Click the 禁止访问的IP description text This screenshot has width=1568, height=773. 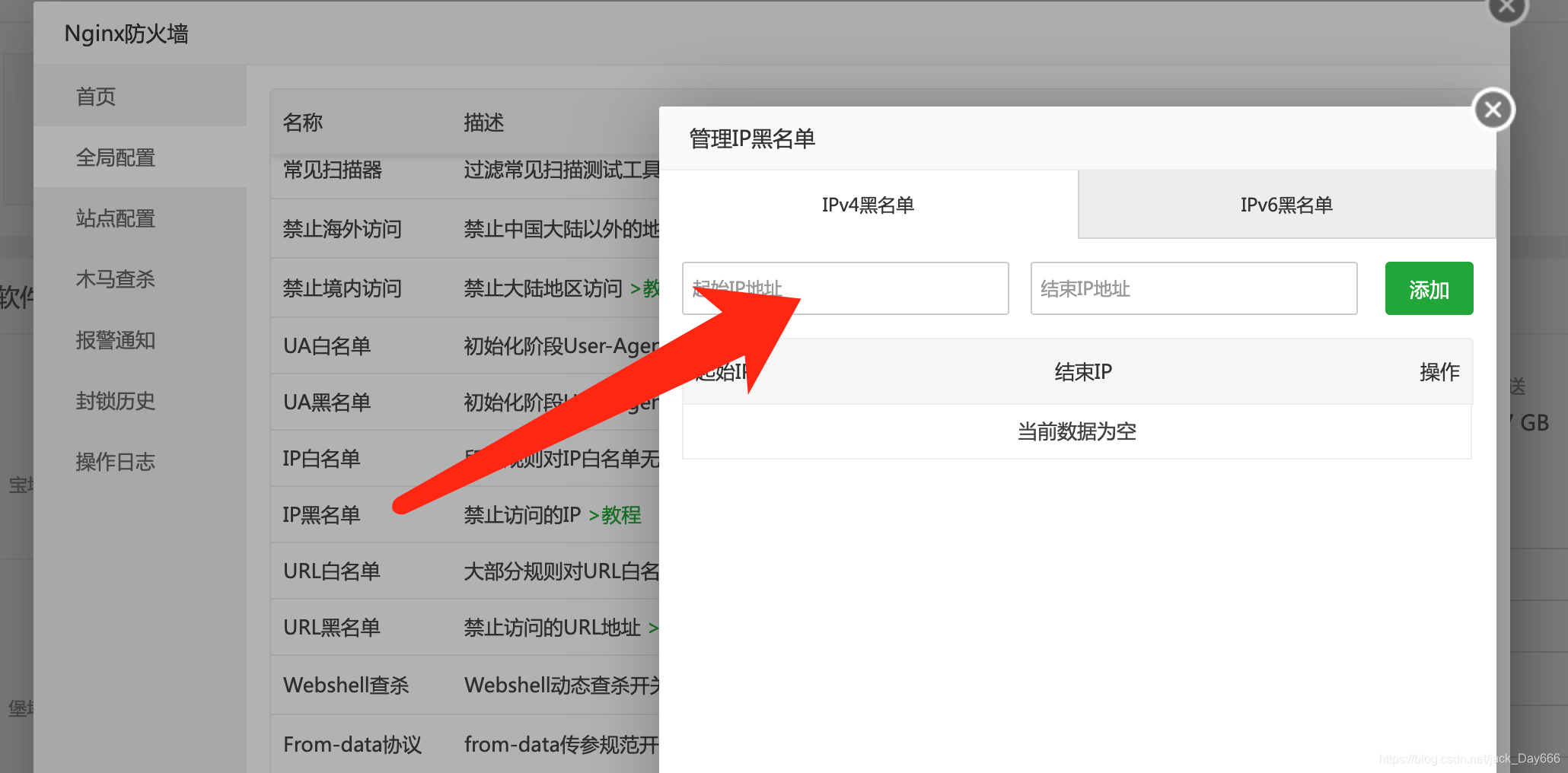coord(523,515)
